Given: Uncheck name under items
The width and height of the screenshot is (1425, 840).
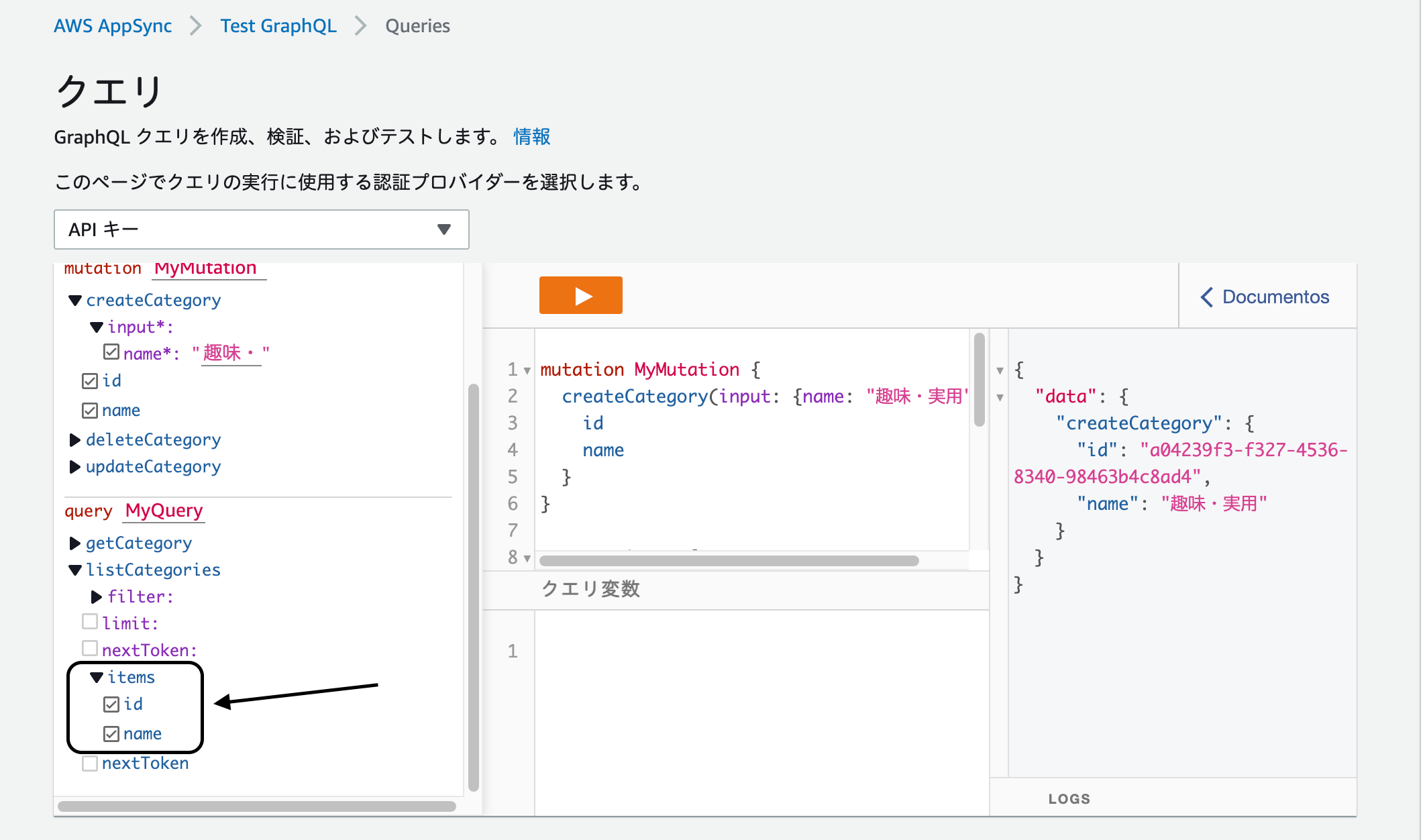Looking at the screenshot, I should pyautogui.click(x=111, y=734).
